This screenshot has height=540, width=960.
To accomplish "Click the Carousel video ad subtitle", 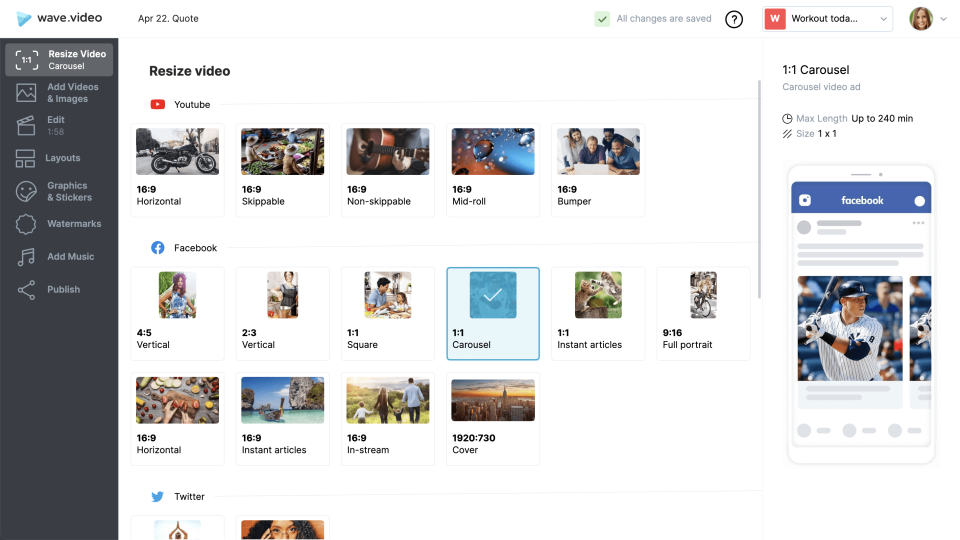I will [x=821, y=87].
